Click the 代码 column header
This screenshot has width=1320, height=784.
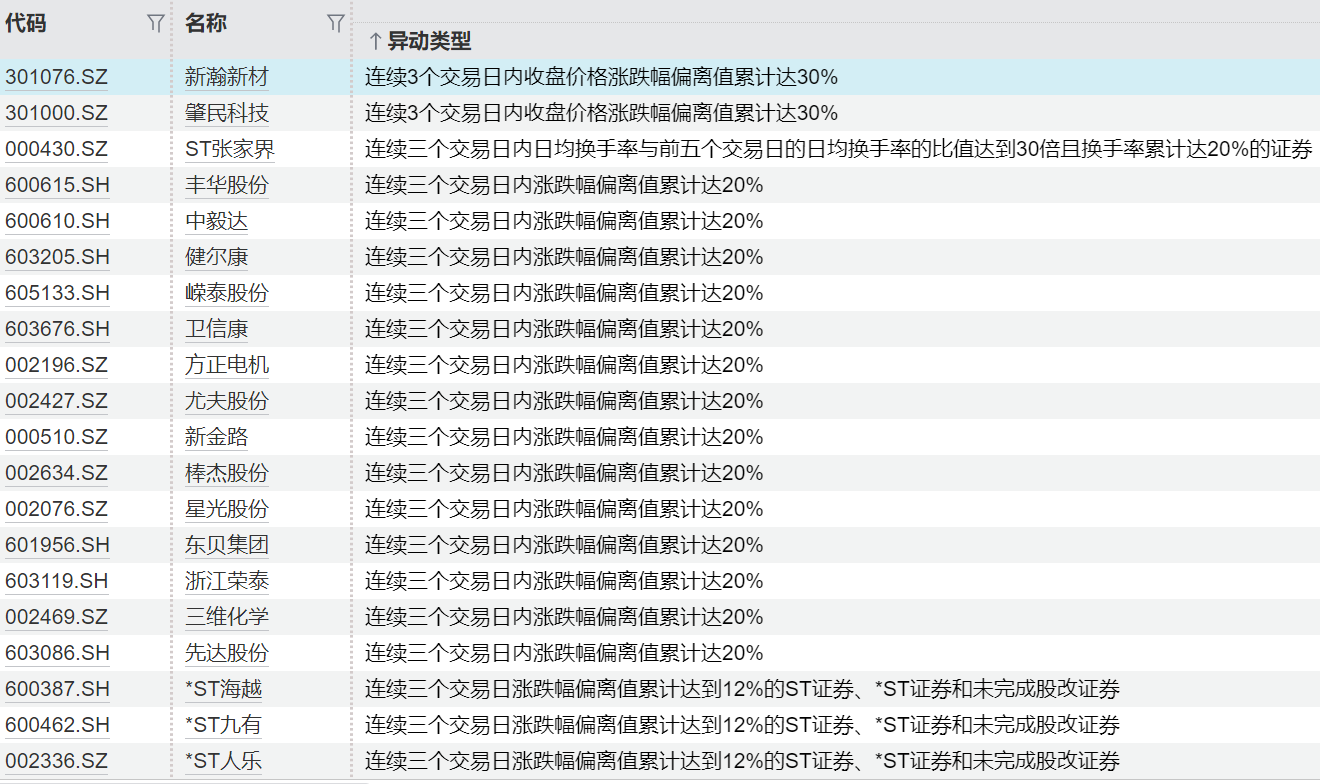click(x=26, y=24)
